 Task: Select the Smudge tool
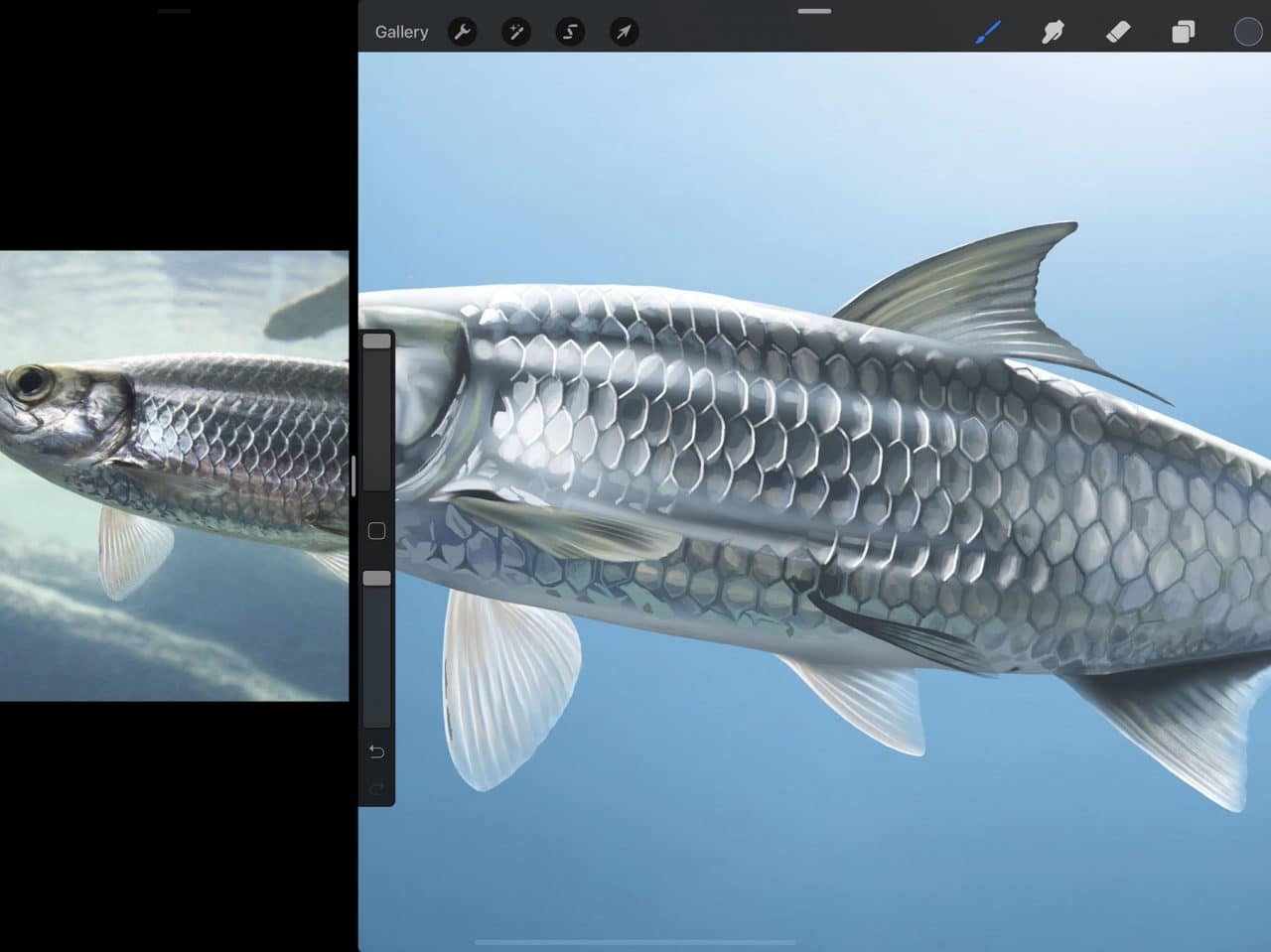pos(1053,31)
